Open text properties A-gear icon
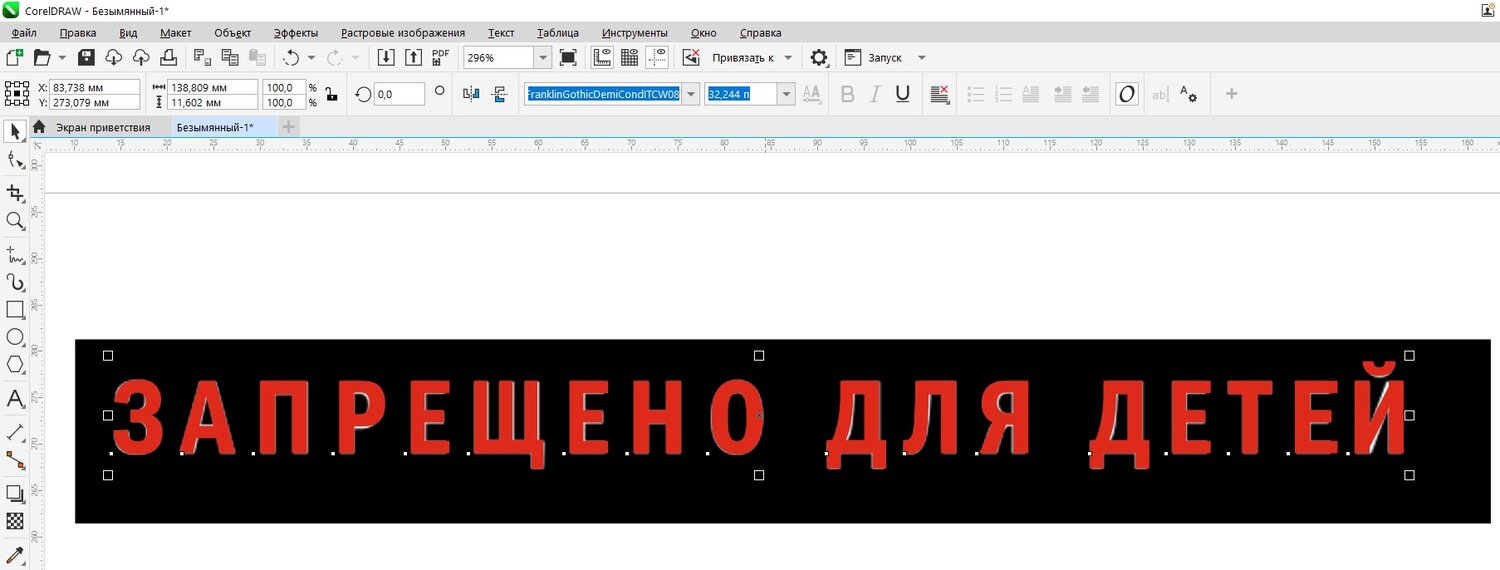This screenshot has width=1500, height=570. tap(1188, 94)
